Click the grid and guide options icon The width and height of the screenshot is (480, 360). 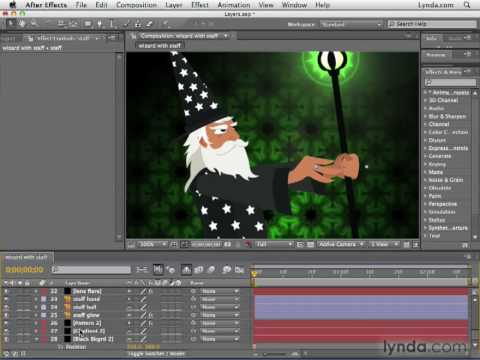pyautogui.click(x=174, y=245)
